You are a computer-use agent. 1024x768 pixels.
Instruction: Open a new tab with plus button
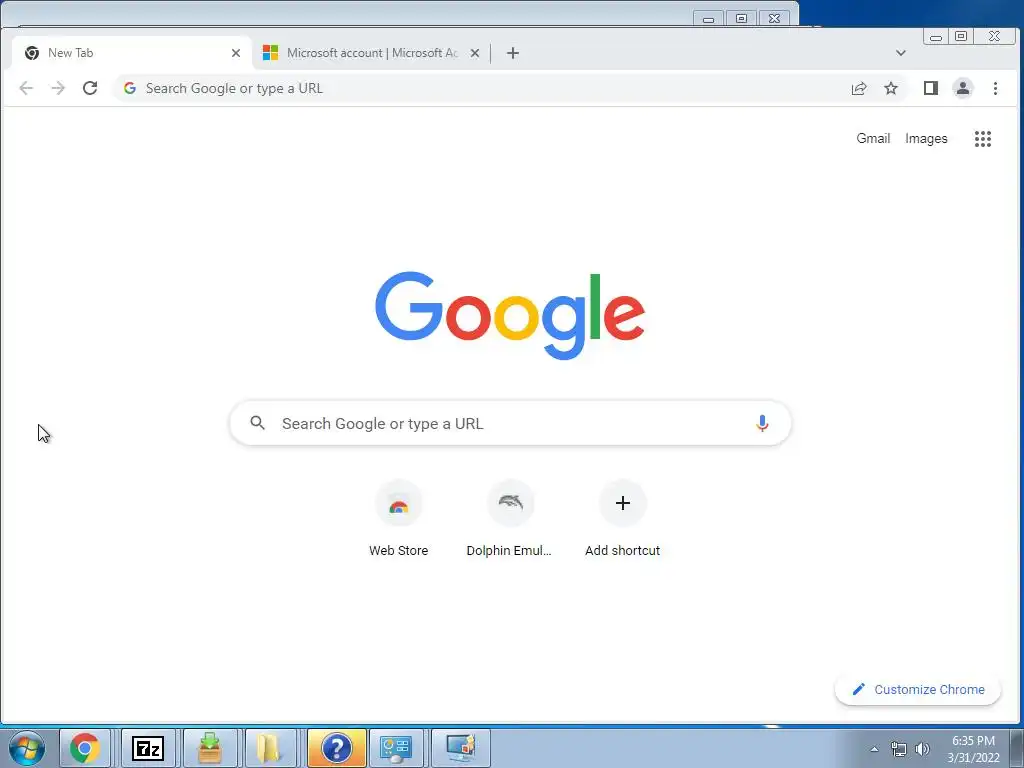click(x=513, y=53)
